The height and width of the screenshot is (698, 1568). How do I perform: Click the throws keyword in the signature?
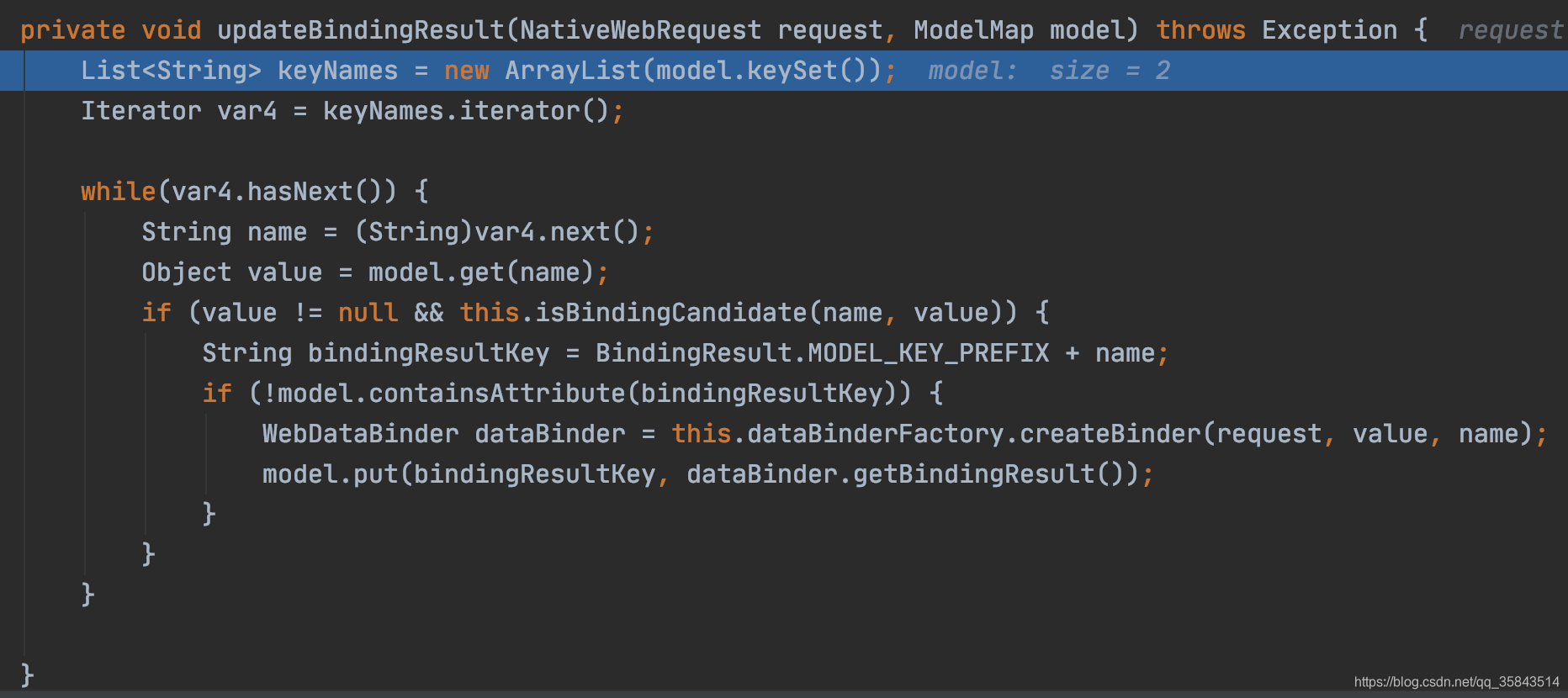(x=1200, y=30)
